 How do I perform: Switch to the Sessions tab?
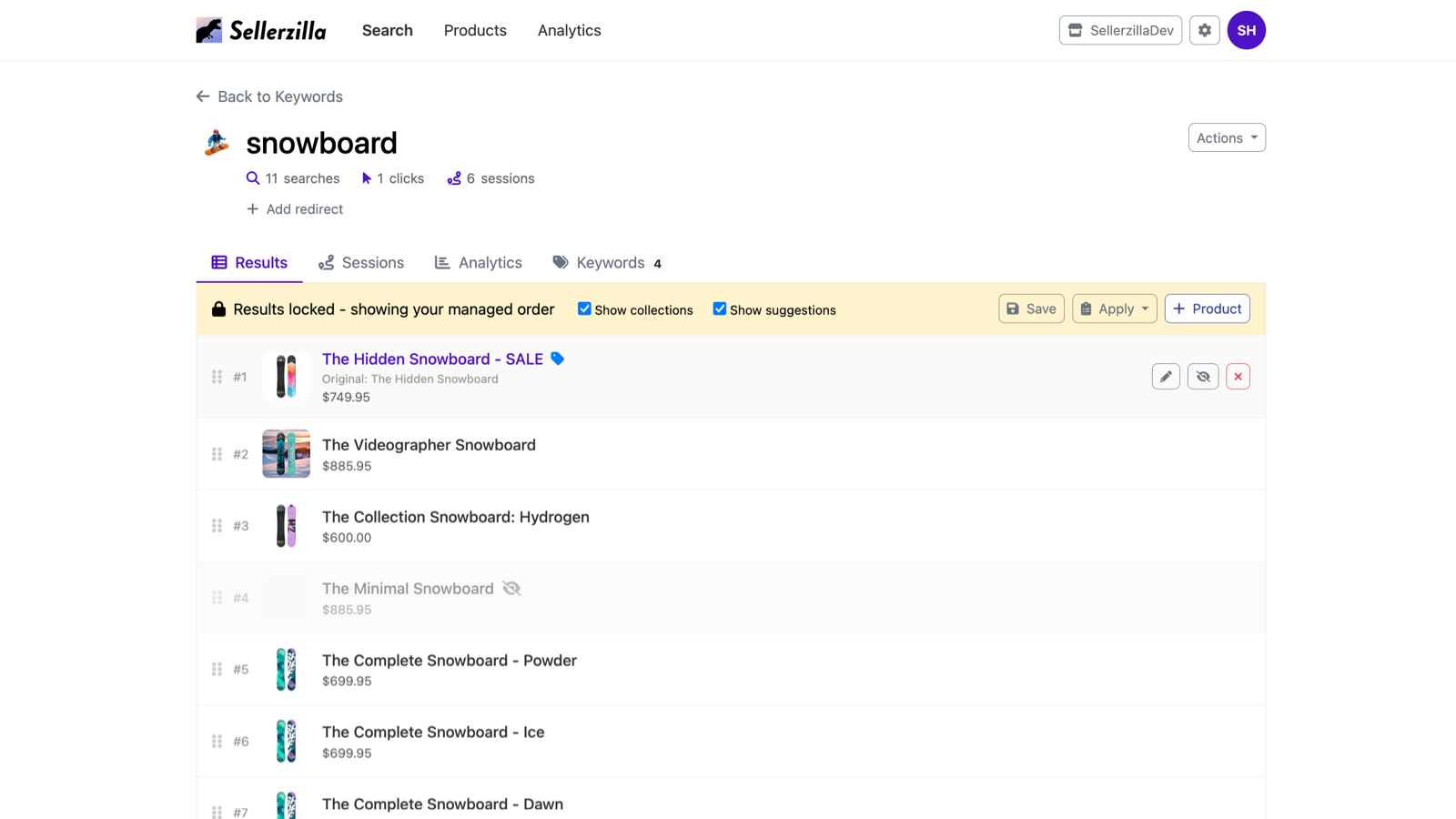(361, 262)
